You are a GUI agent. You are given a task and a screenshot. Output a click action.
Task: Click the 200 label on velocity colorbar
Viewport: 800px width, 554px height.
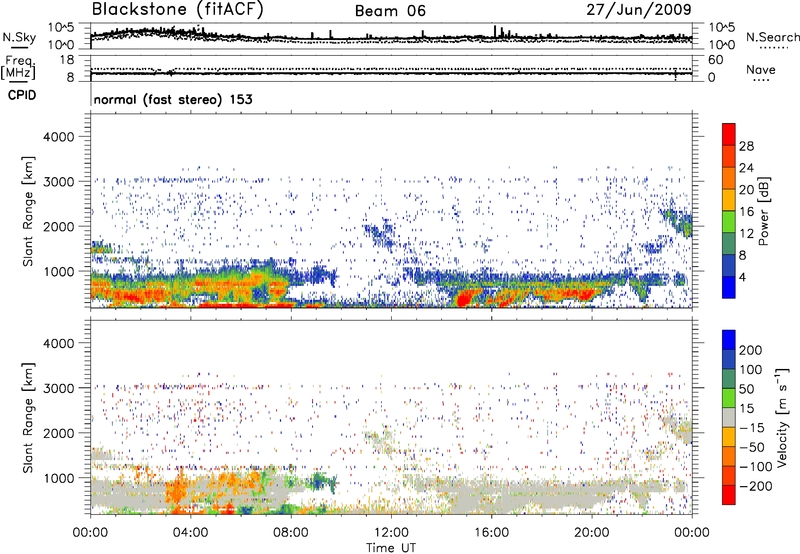click(751, 350)
